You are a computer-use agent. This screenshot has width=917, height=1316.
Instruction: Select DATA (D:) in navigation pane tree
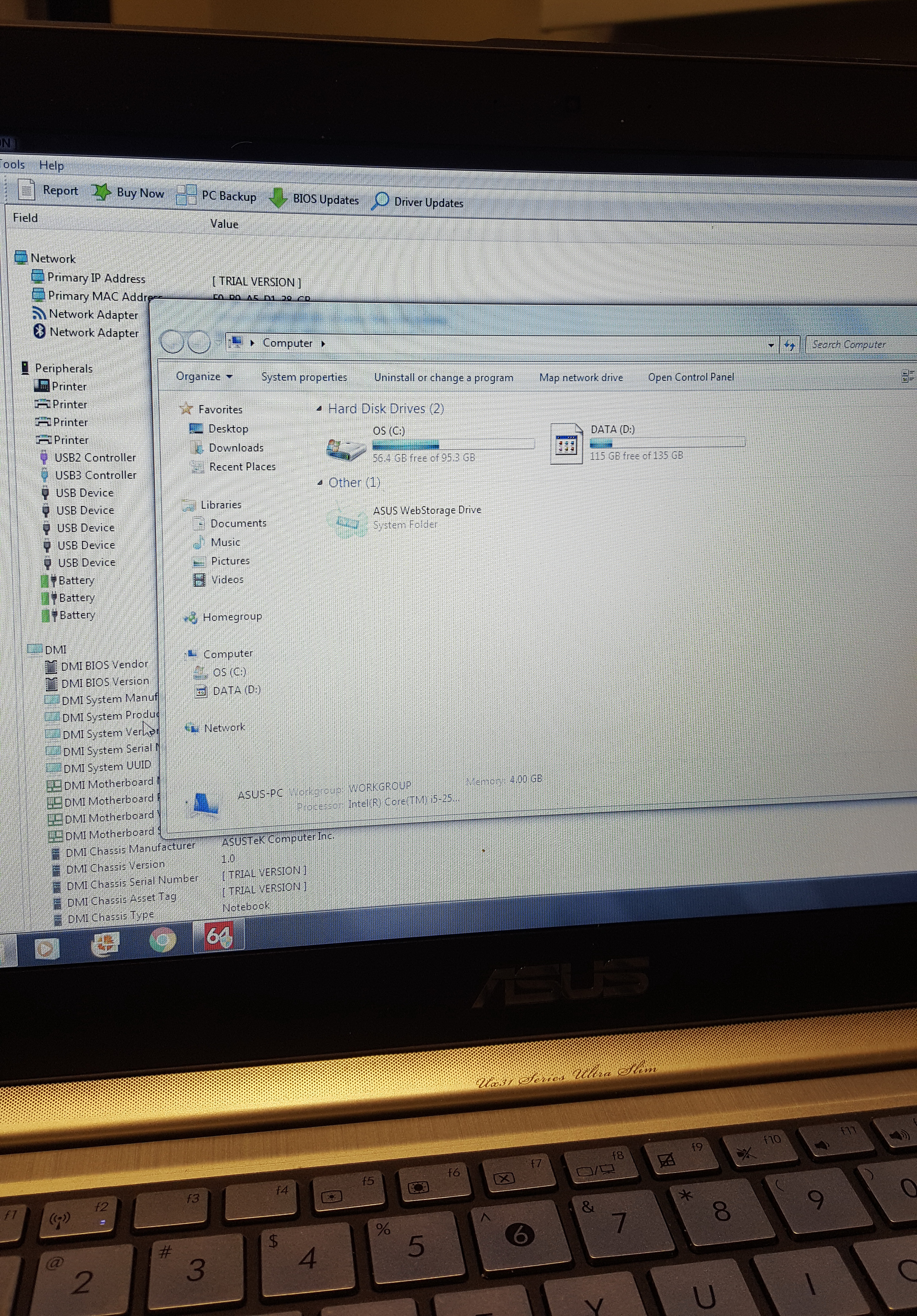tap(237, 690)
